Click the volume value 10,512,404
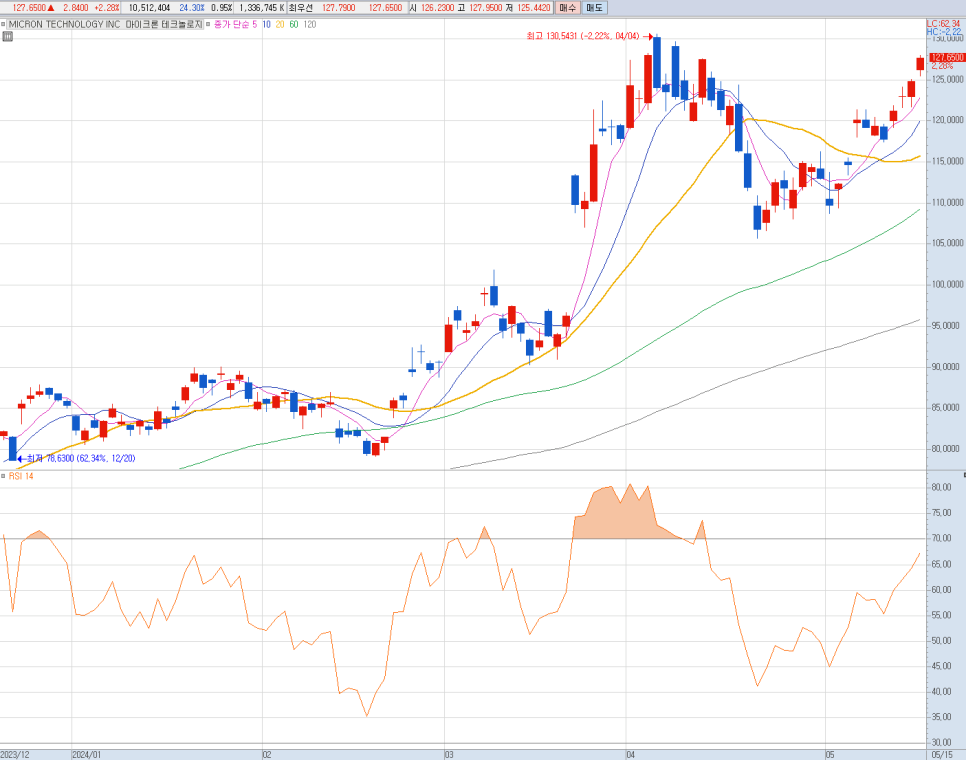966x760 pixels. [149, 8]
